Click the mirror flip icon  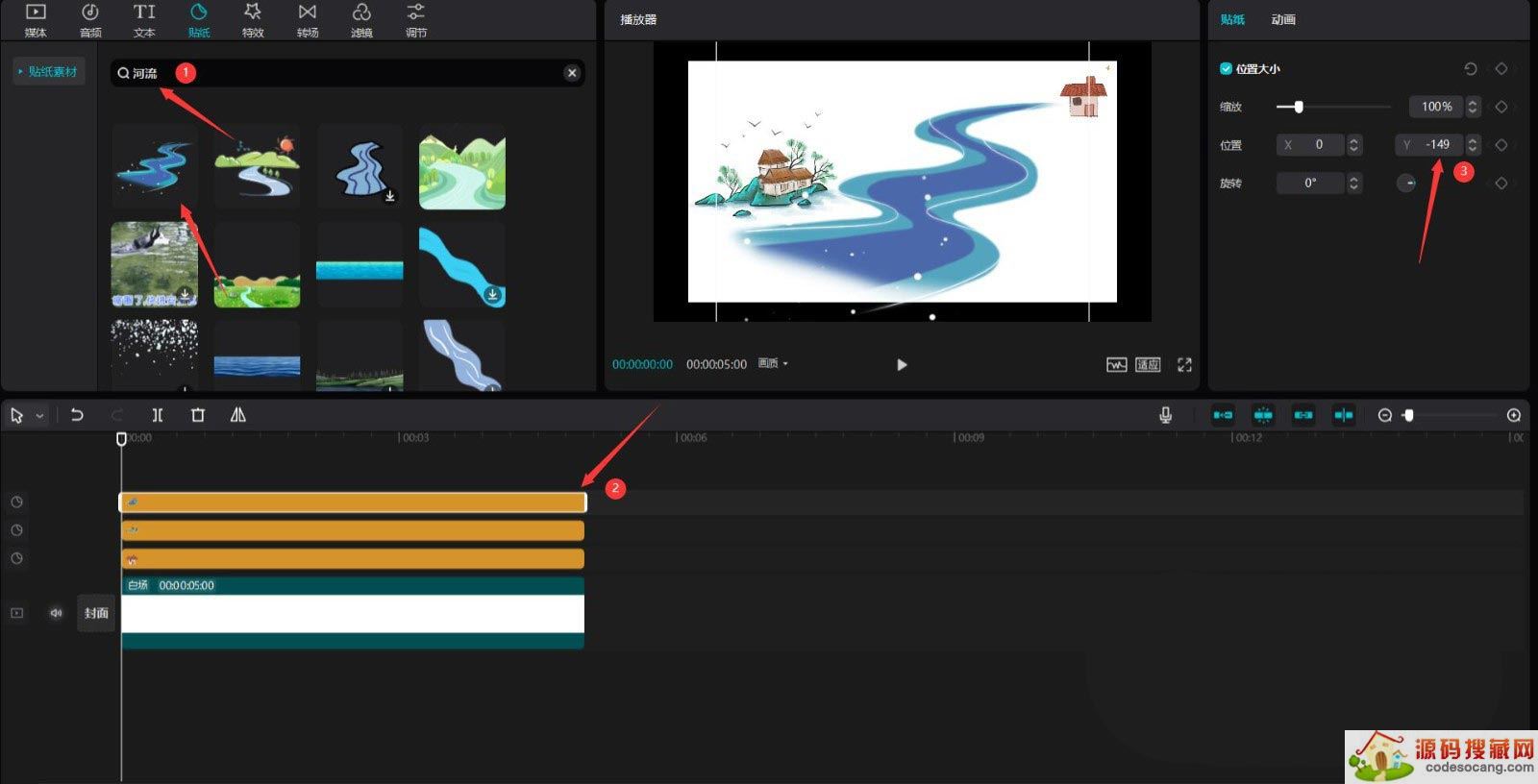[x=238, y=415]
